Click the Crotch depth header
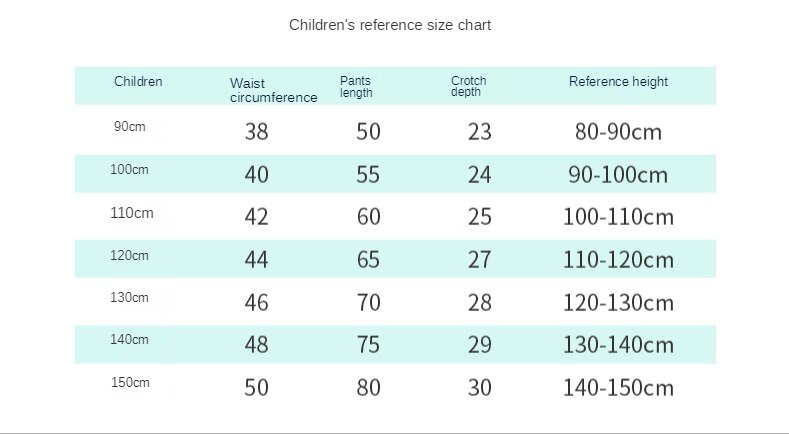 pyautogui.click(x=468, y=86)
